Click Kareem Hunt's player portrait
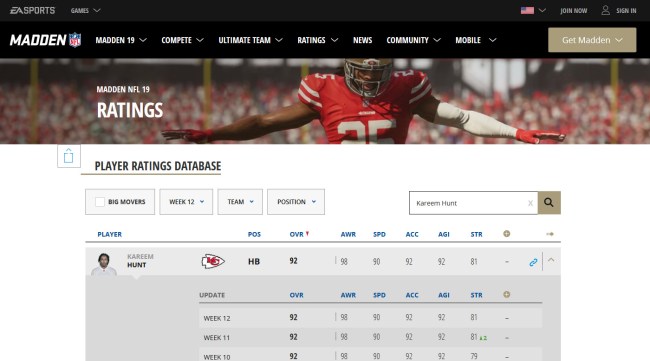The width and height of the screenshot is (650, 361). pos(104,264)
